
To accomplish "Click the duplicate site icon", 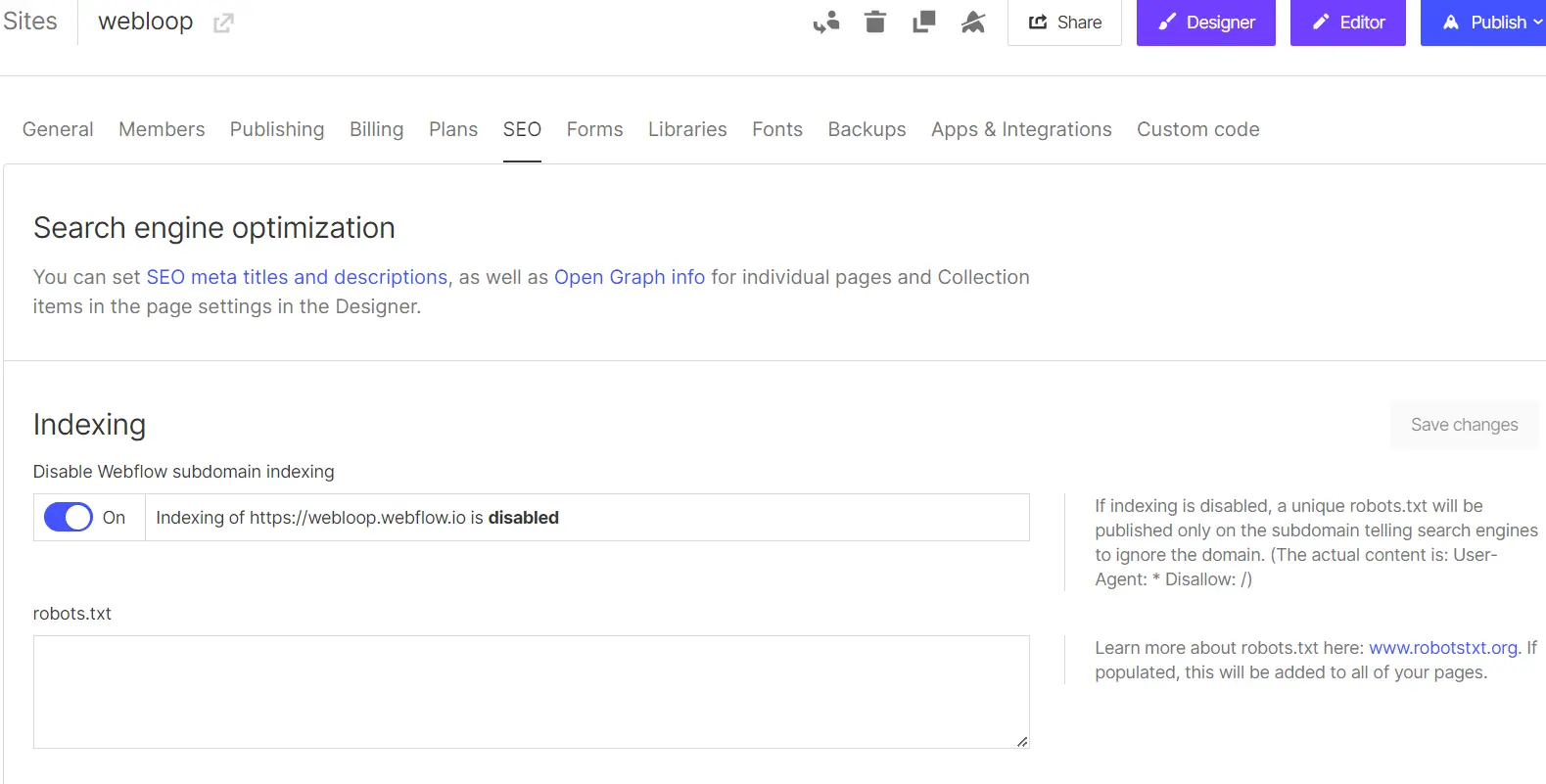I will click(923, 22).
